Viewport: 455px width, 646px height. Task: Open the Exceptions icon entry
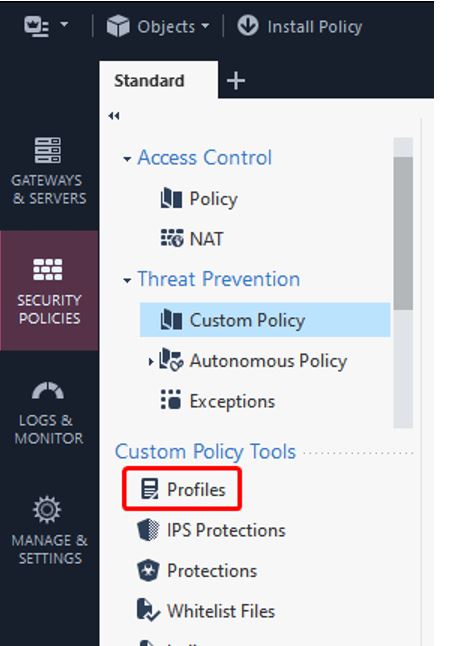coord(171,400)
